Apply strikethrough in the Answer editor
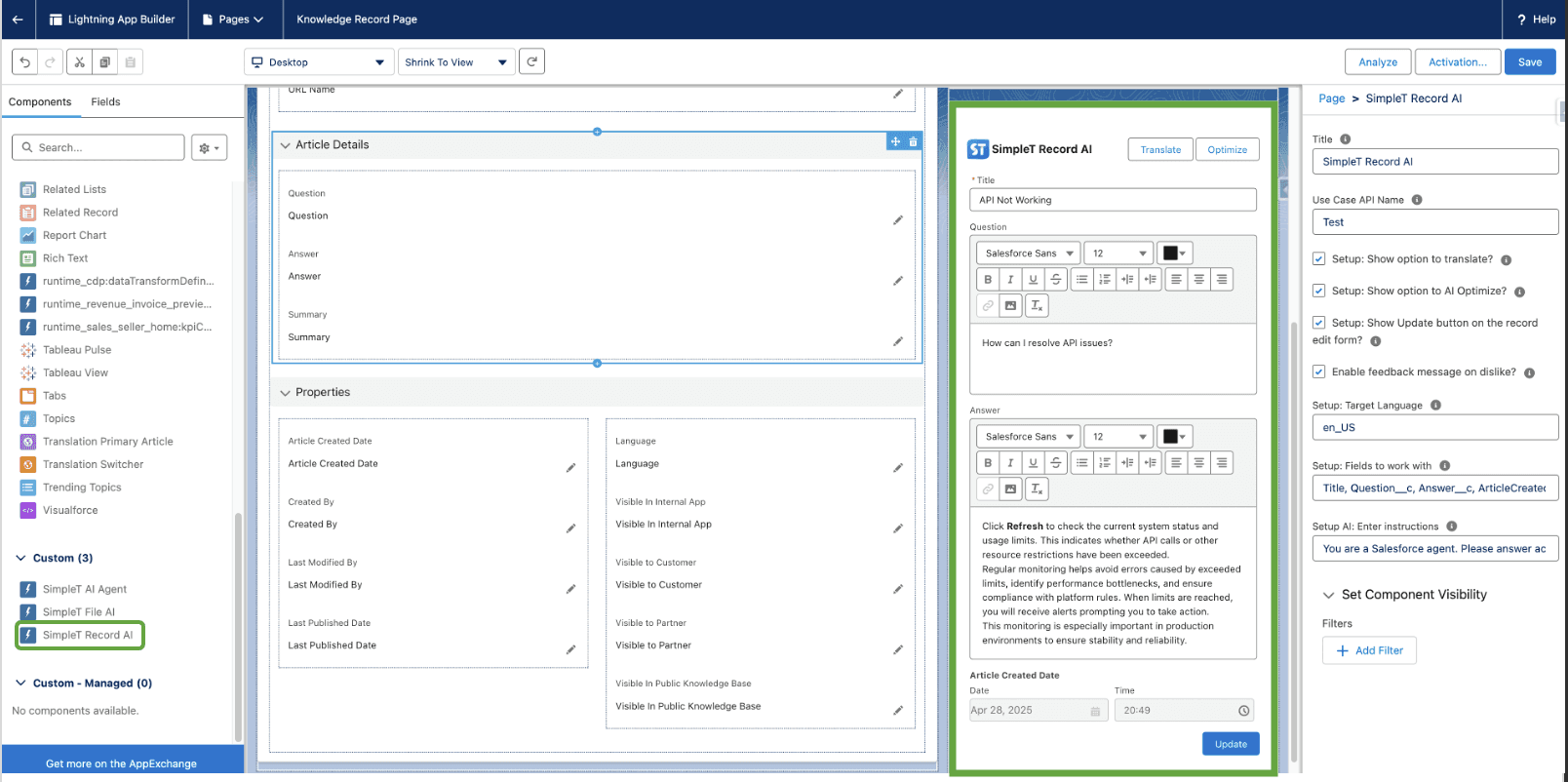Image resolution: width=1568 pixels, height=782 pixels. (1056, 463)
